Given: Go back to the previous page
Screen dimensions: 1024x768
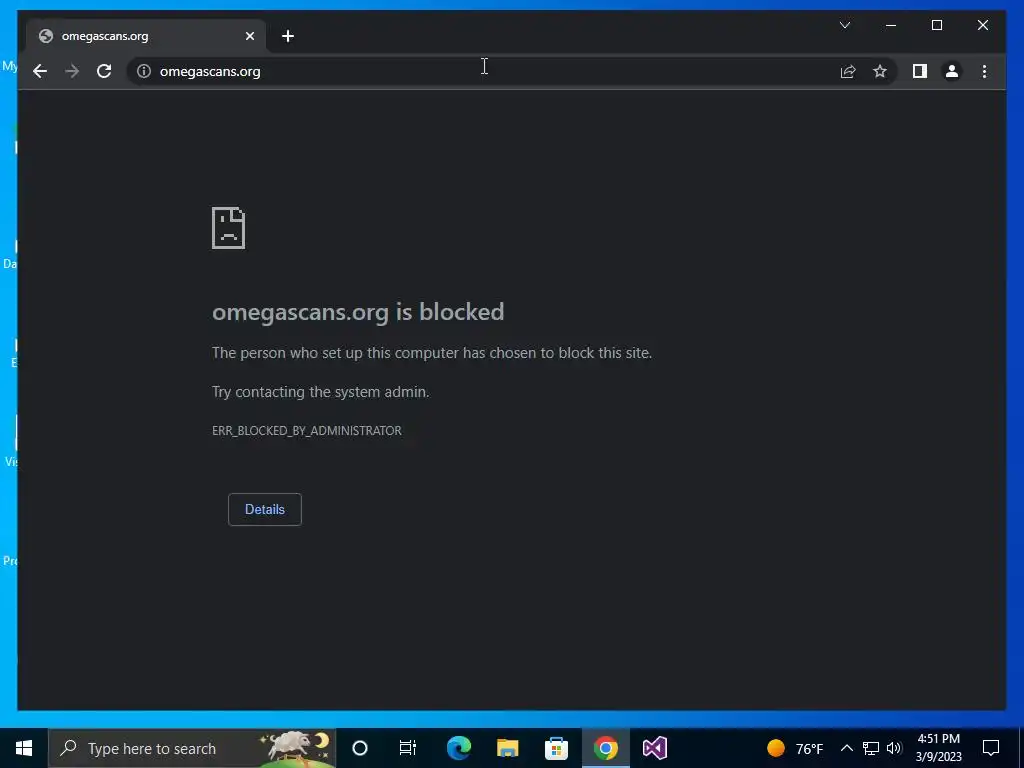Looking at the screenshot, I should [40, 71].
